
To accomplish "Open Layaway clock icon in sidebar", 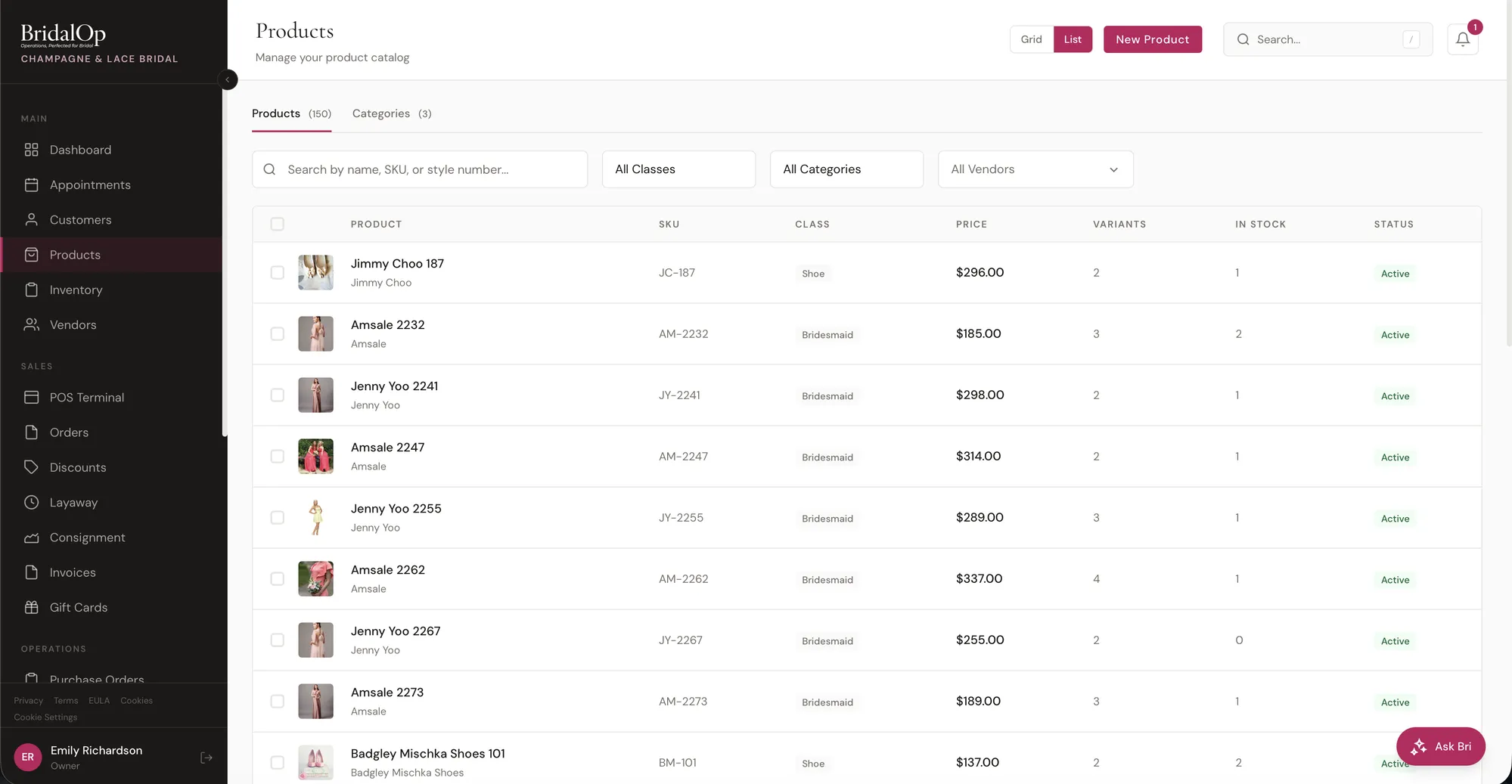I will point(31,503).
